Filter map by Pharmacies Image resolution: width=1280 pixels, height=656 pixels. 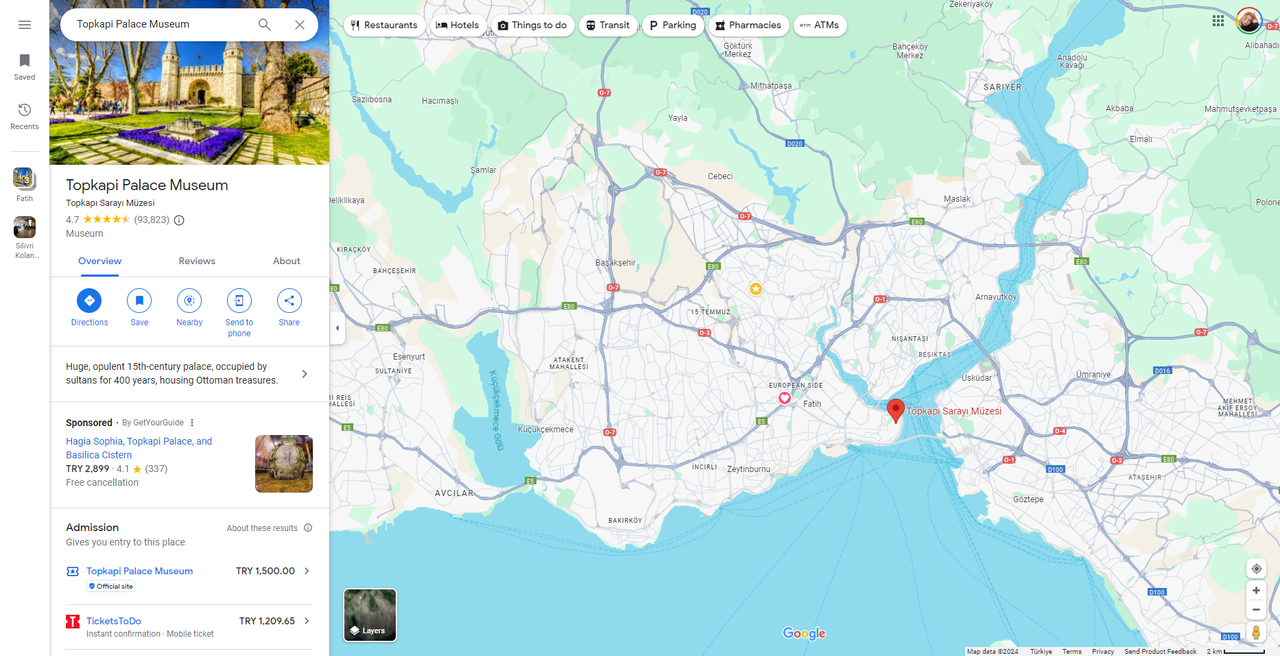[748, 25]
